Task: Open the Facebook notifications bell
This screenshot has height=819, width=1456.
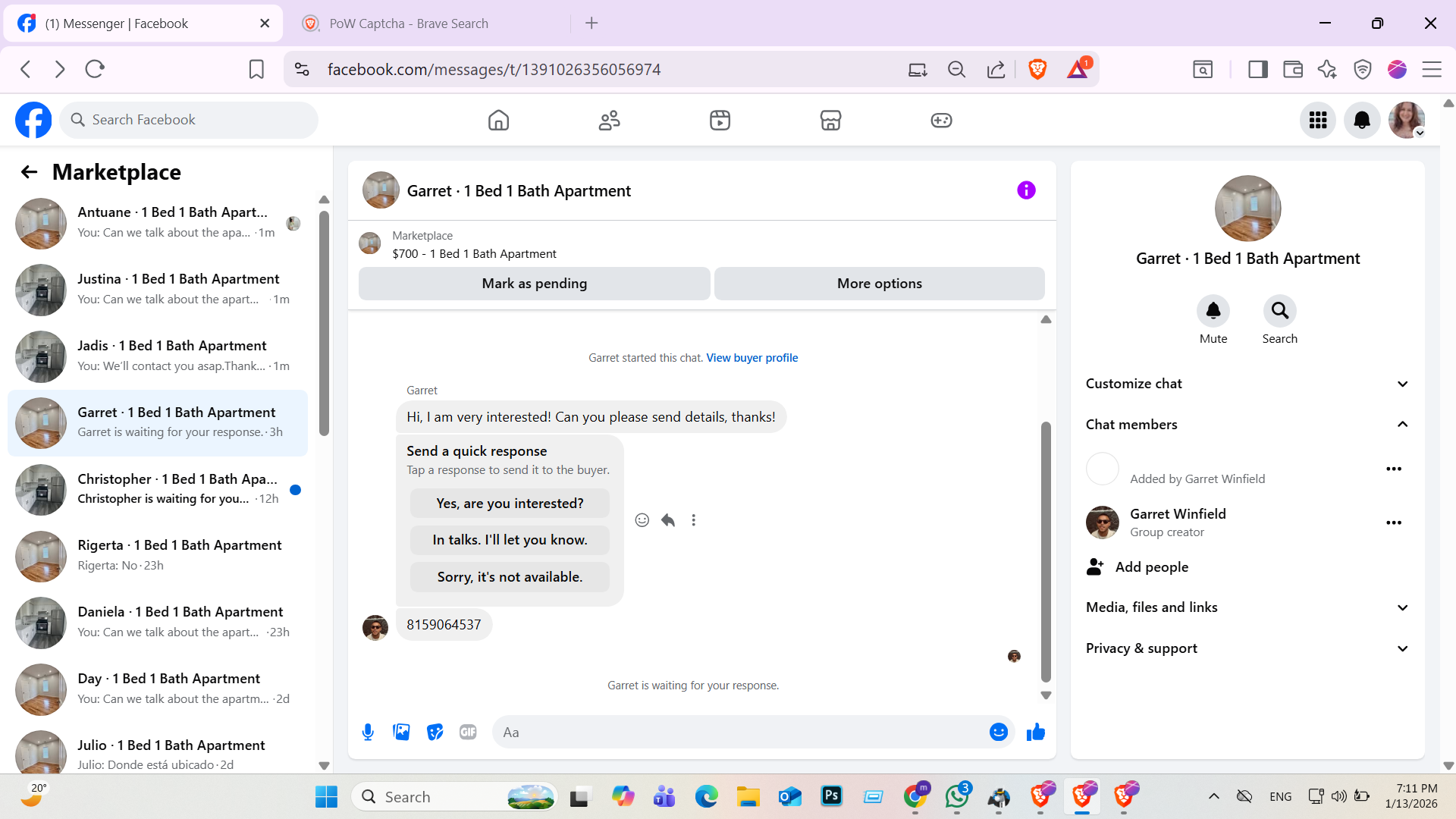Action: point(1362,120)
